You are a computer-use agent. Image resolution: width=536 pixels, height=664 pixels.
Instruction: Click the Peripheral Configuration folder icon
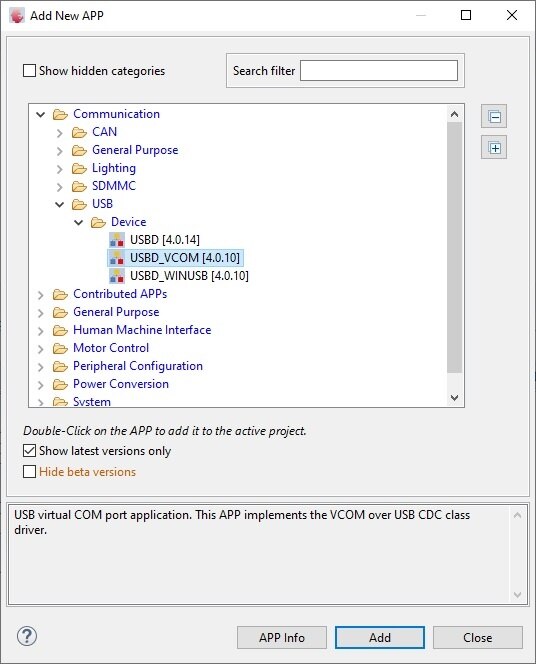(x=60, y=366)
